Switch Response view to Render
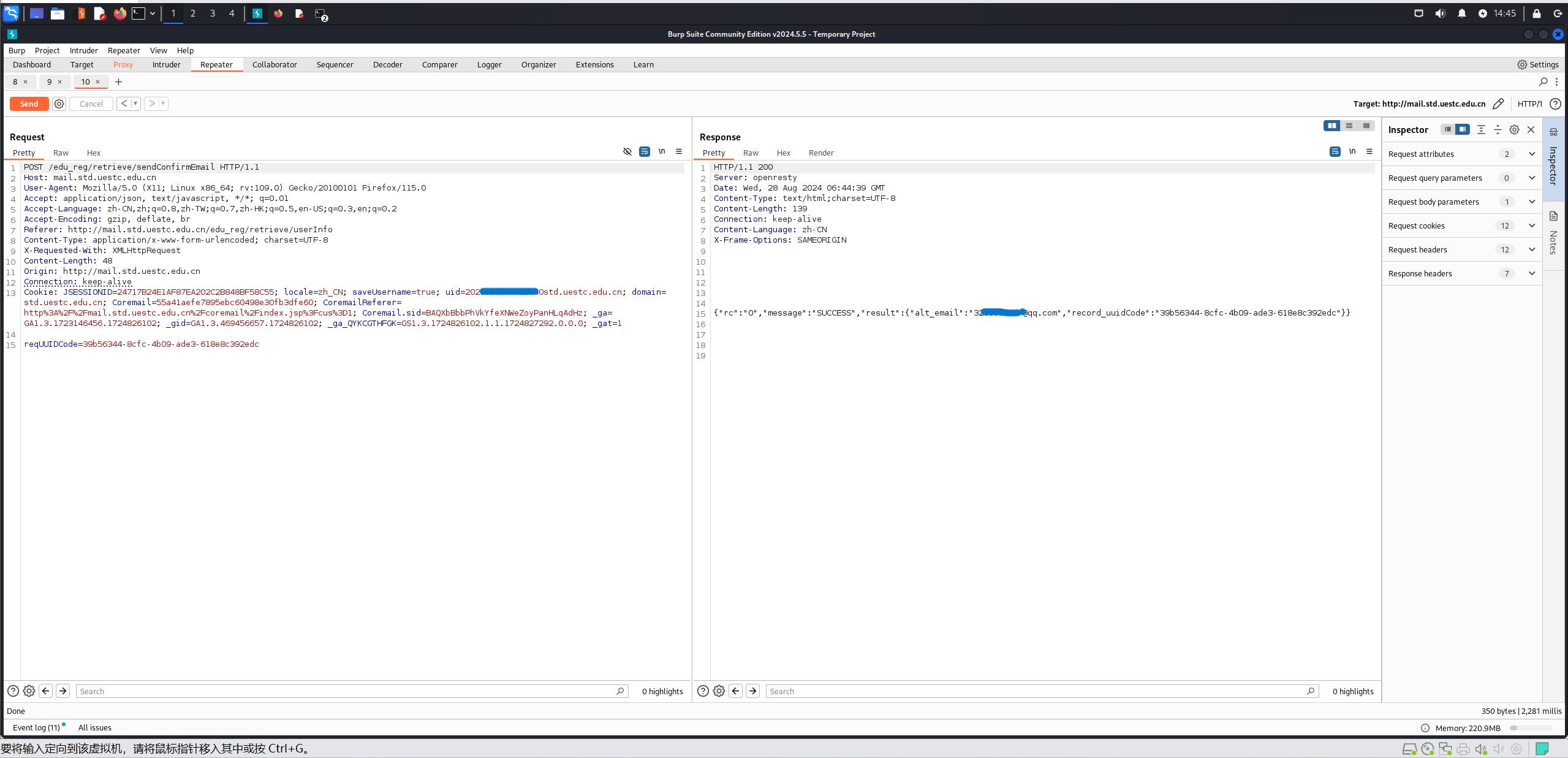Viewport: 1568px width, 758px height. [821, 153]
